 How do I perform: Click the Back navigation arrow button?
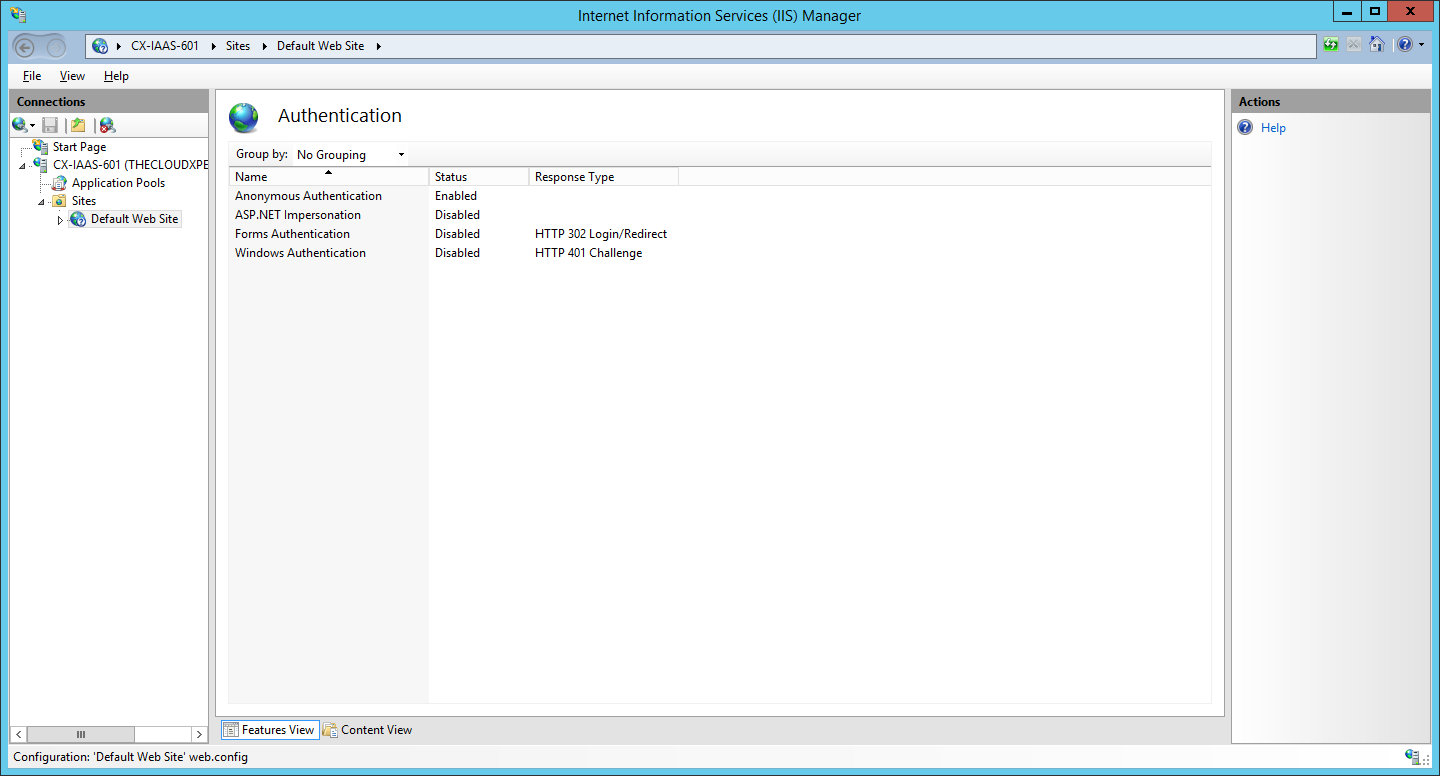point(26,46)
